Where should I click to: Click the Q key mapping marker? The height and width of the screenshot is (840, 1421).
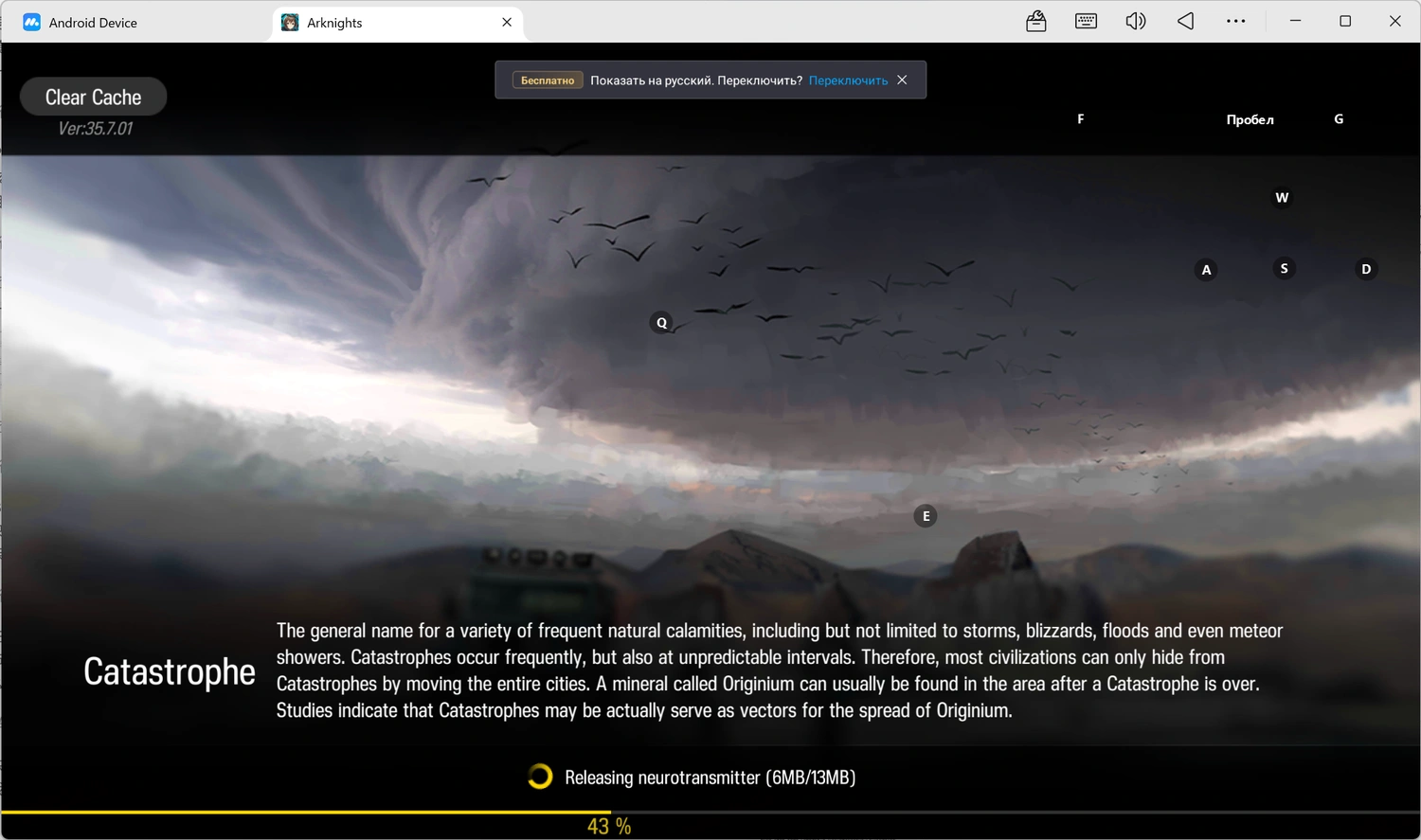(x=662, y=323)
